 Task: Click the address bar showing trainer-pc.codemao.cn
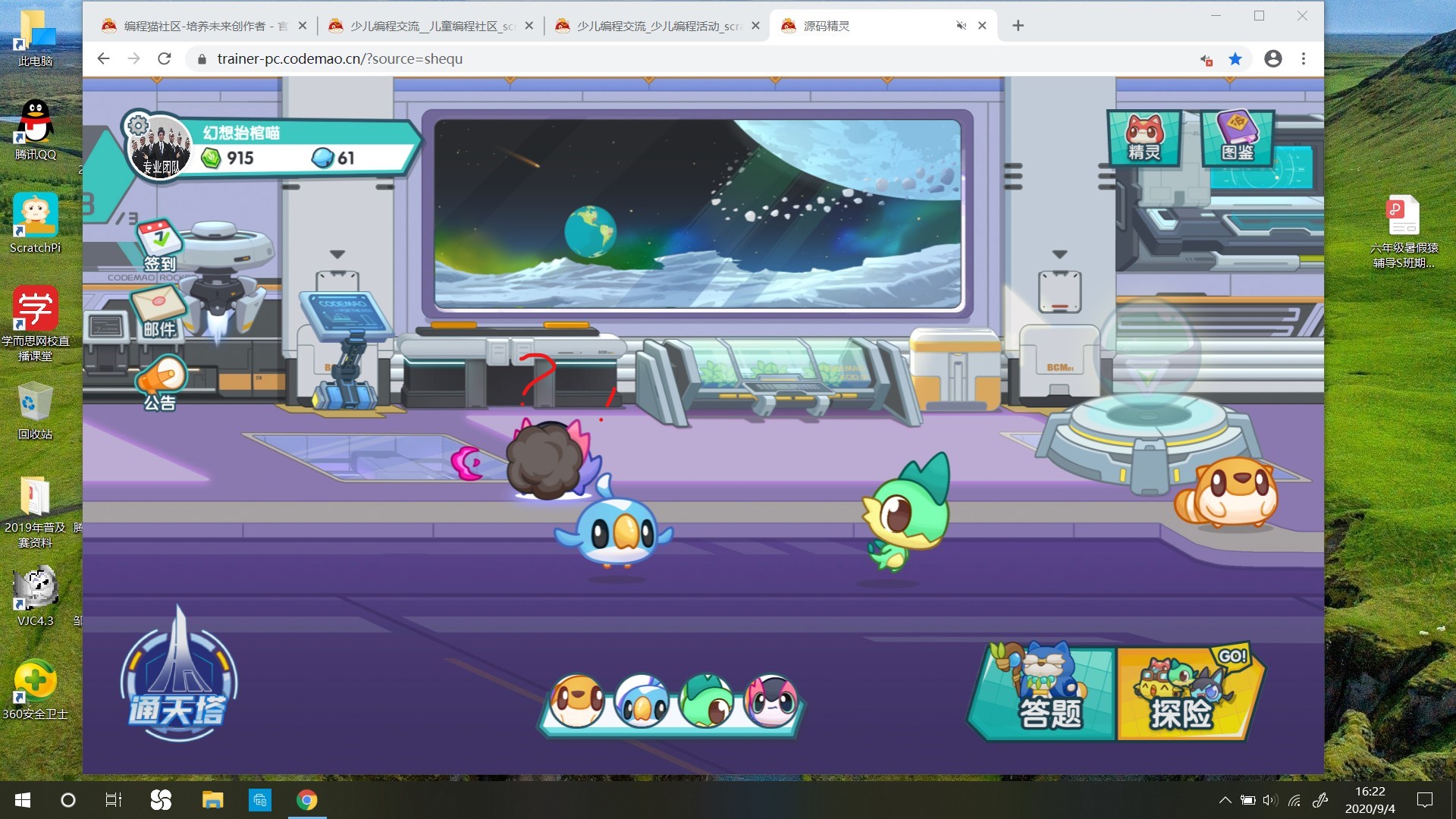click(x=698, y=58)
